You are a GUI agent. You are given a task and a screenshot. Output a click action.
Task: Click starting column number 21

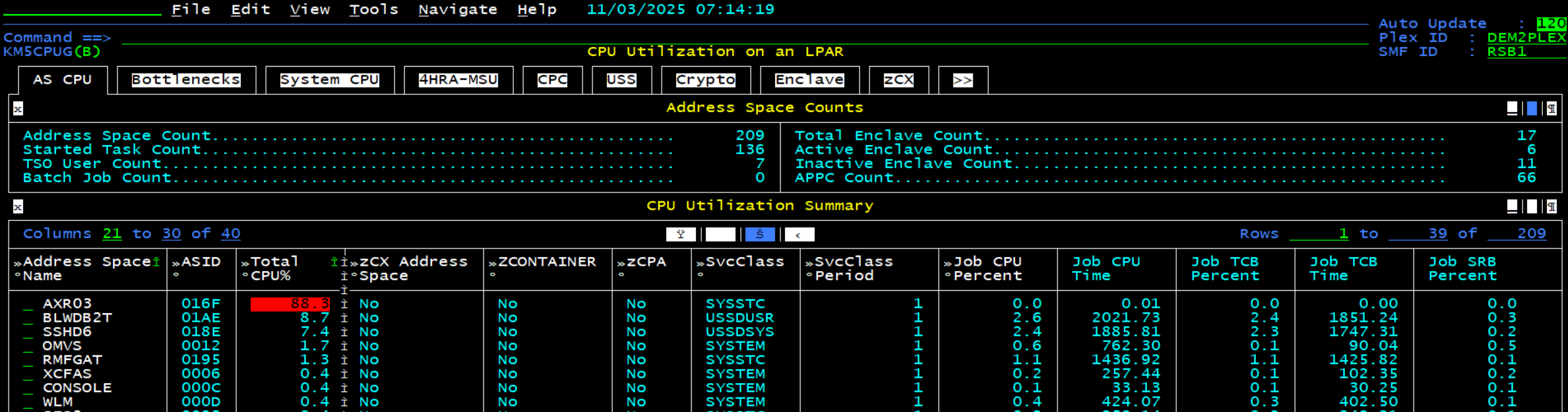coord(112,233)
